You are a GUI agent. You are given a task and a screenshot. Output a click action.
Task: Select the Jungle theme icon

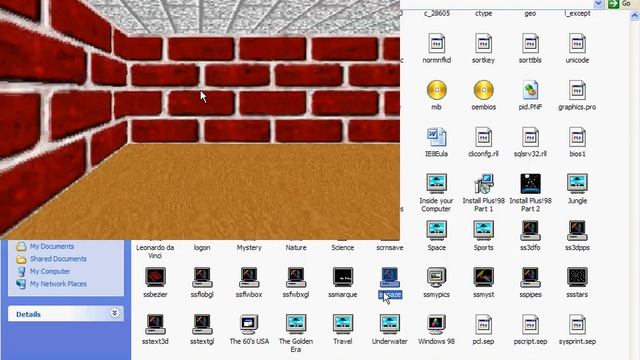tap(577, 184)
